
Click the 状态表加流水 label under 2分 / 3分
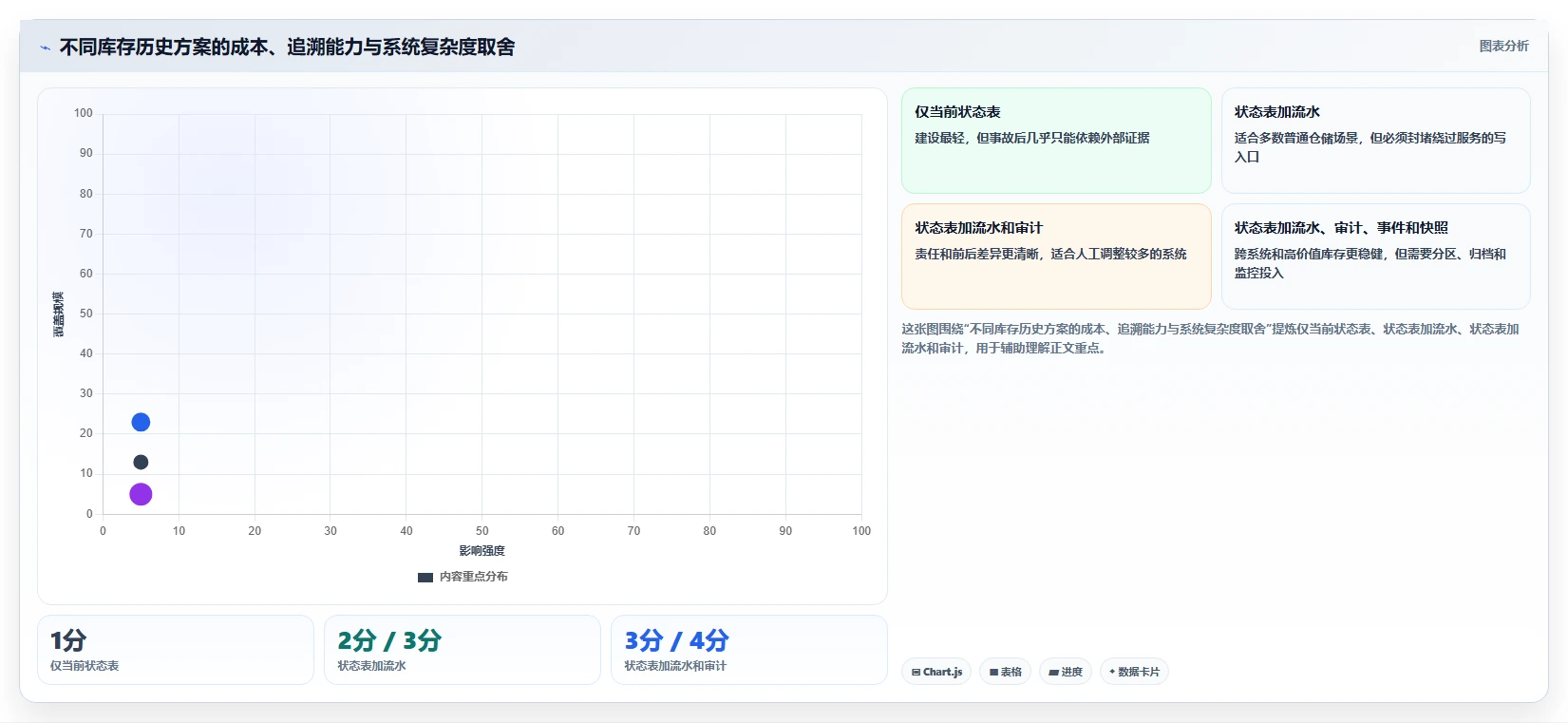point(371,666)
